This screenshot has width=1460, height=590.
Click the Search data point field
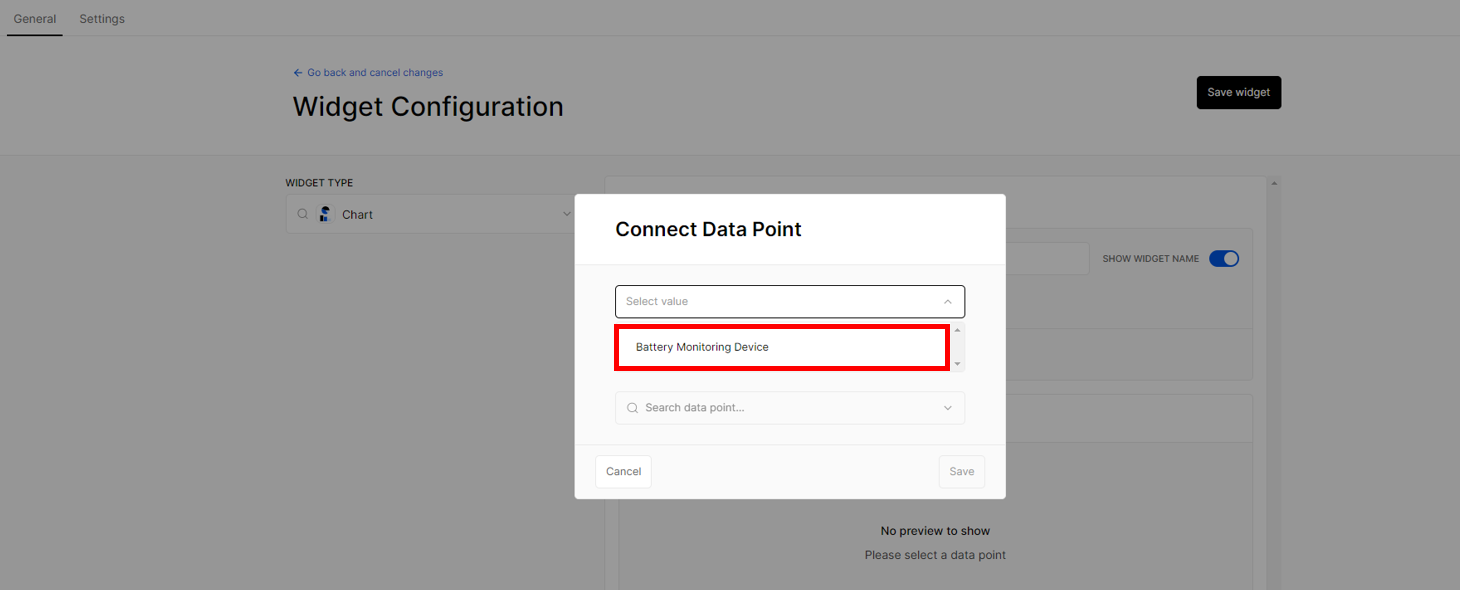click(790, 408)
